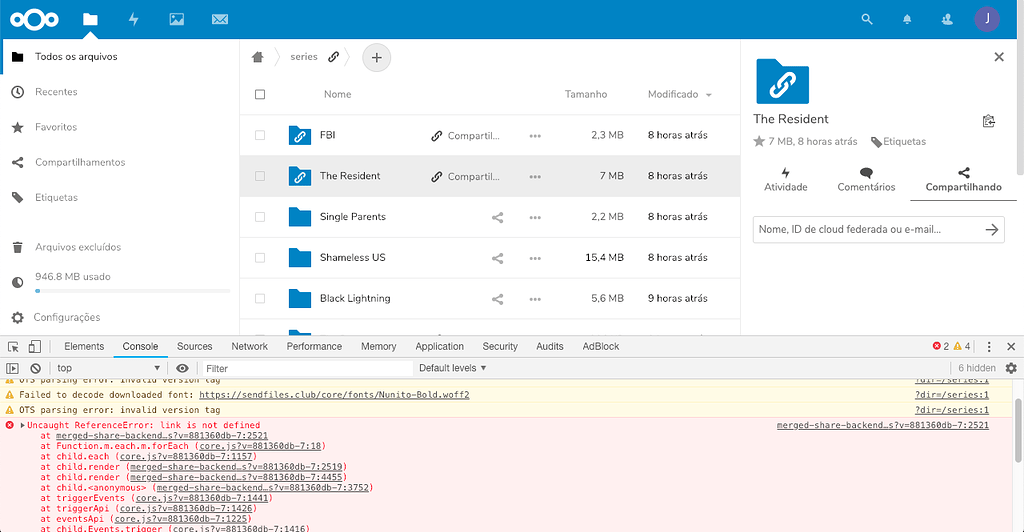1024x532 pixels.
Task: Open the contacts menu icon
Action: [947, 20]
